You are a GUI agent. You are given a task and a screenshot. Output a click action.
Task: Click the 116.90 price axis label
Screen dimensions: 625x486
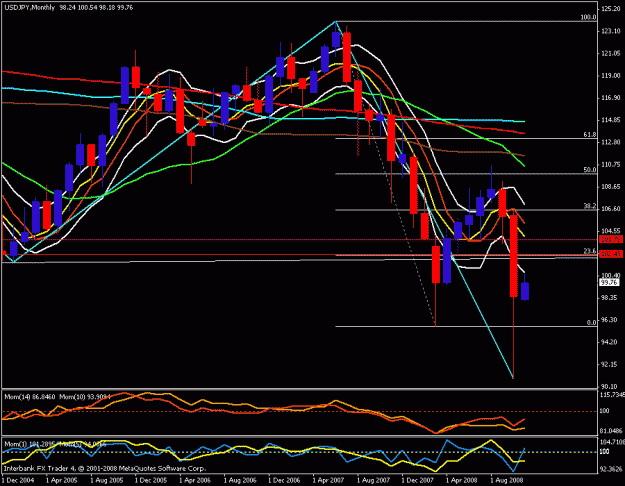(611, 98)
